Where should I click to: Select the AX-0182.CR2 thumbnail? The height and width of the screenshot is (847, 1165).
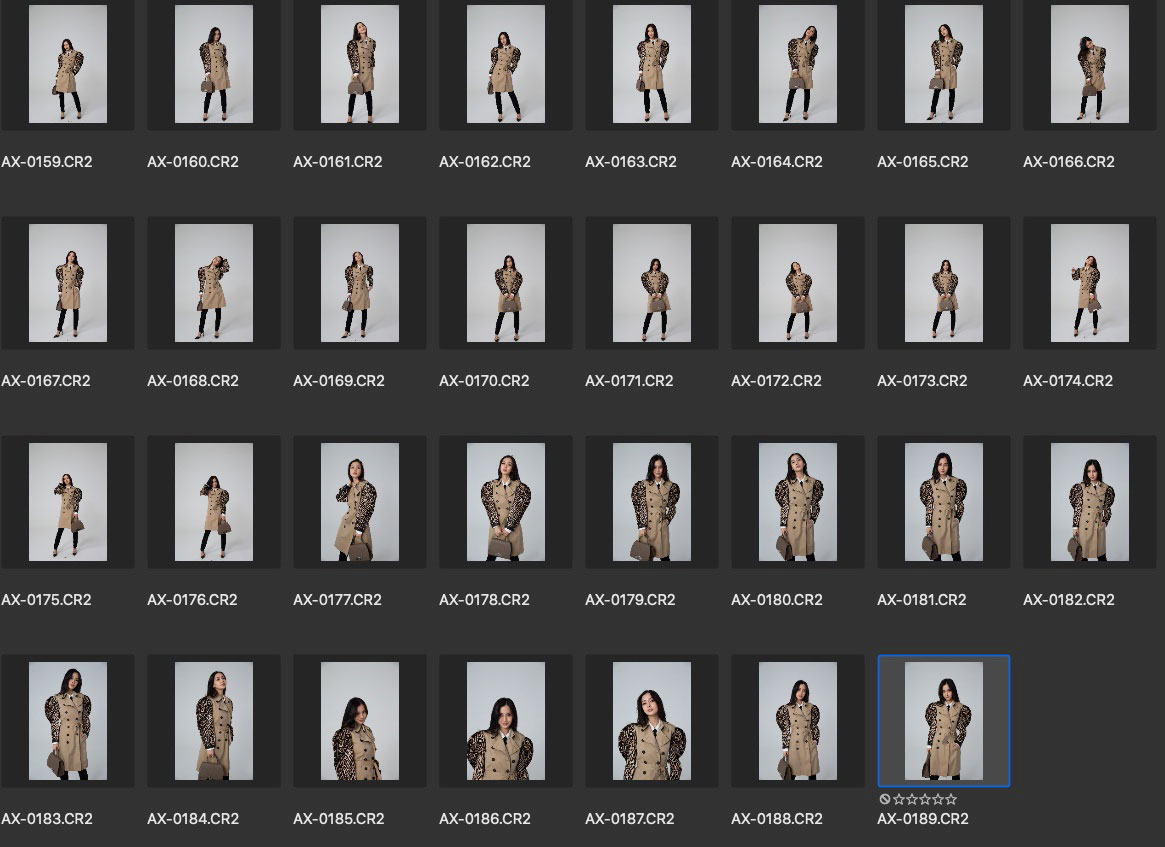tap(1090, 502)
